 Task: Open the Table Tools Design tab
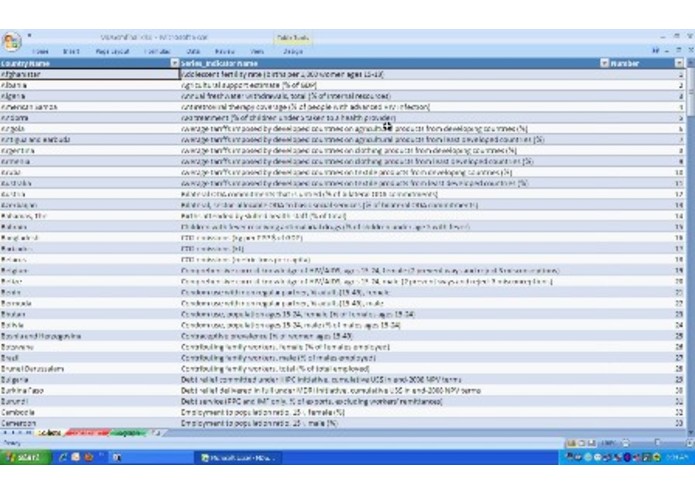click(x=293, y=51)
